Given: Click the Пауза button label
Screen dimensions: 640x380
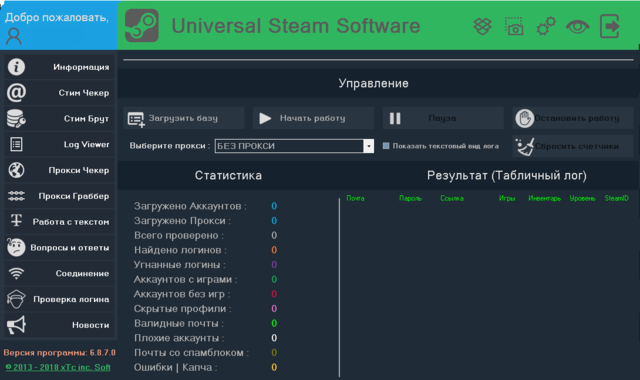Looking at the screenshot, I should pyautogui.click(x=442, y=118).
